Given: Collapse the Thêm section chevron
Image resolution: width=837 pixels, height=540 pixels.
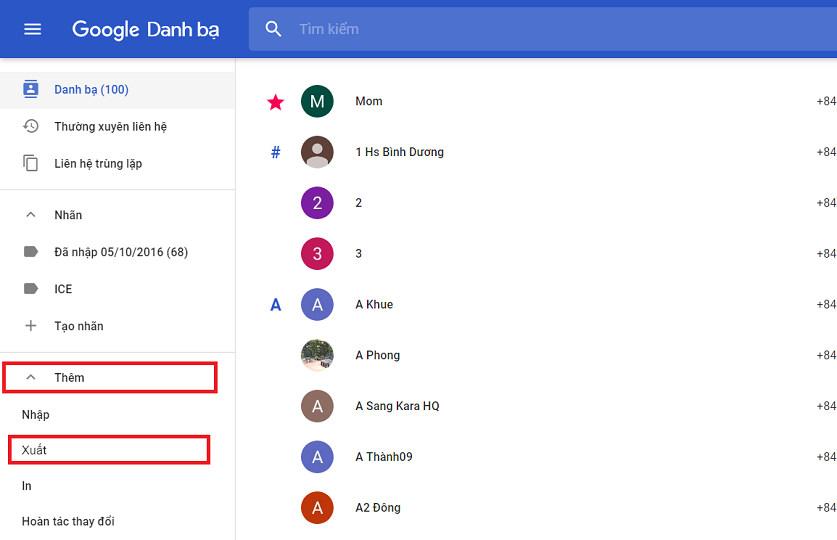Looking at the screenshot, I should 31,377.
